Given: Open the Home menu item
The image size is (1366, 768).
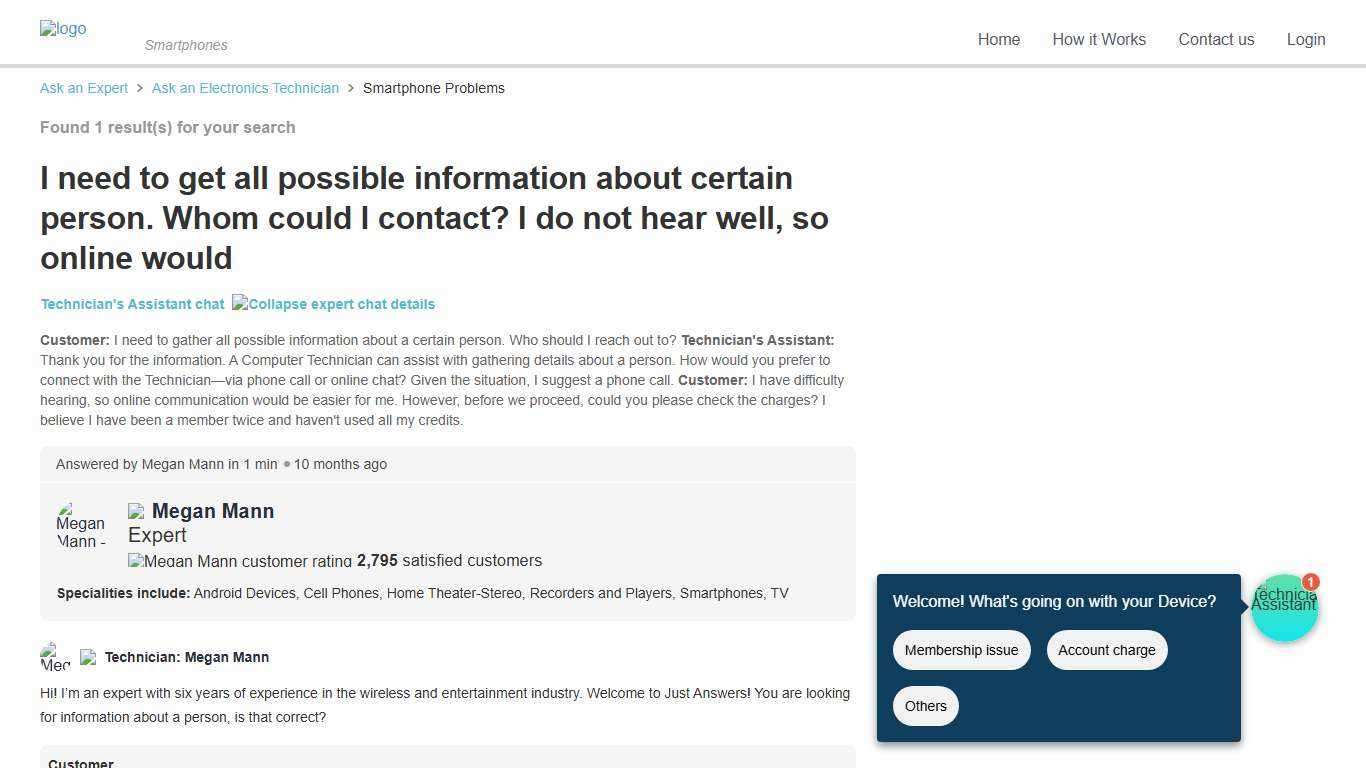Looking at the screenshot, I should click(x=998, y=39).
